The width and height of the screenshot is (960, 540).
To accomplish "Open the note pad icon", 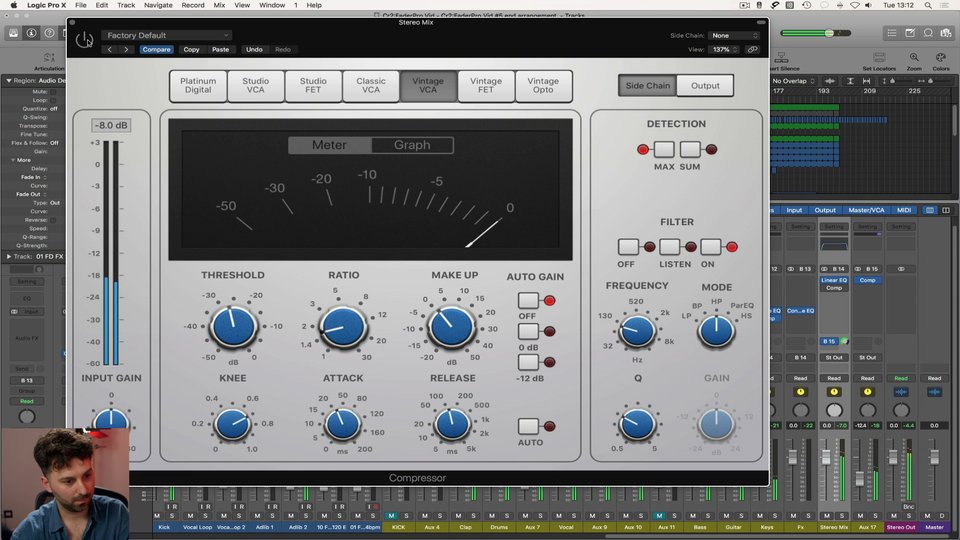I will (x=910, y=33).
